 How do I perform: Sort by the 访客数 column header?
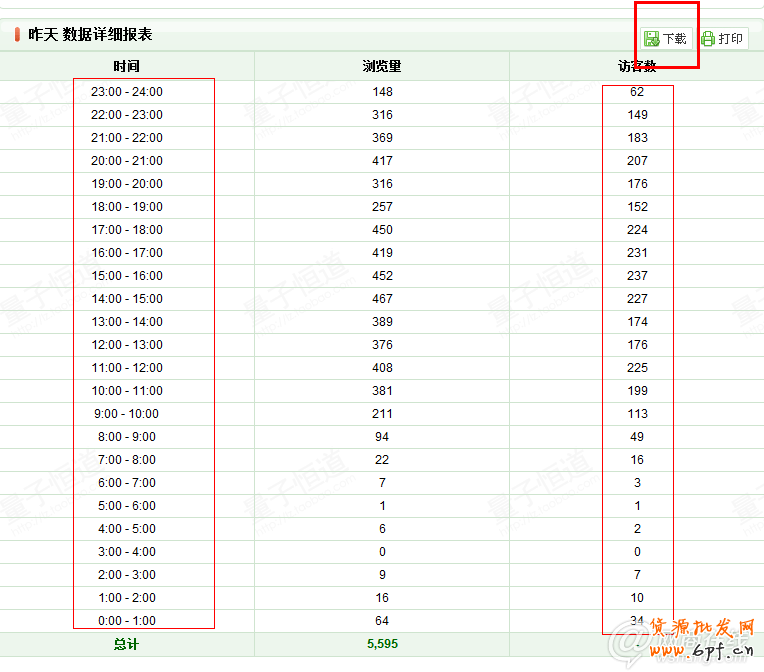coord(637,67)
